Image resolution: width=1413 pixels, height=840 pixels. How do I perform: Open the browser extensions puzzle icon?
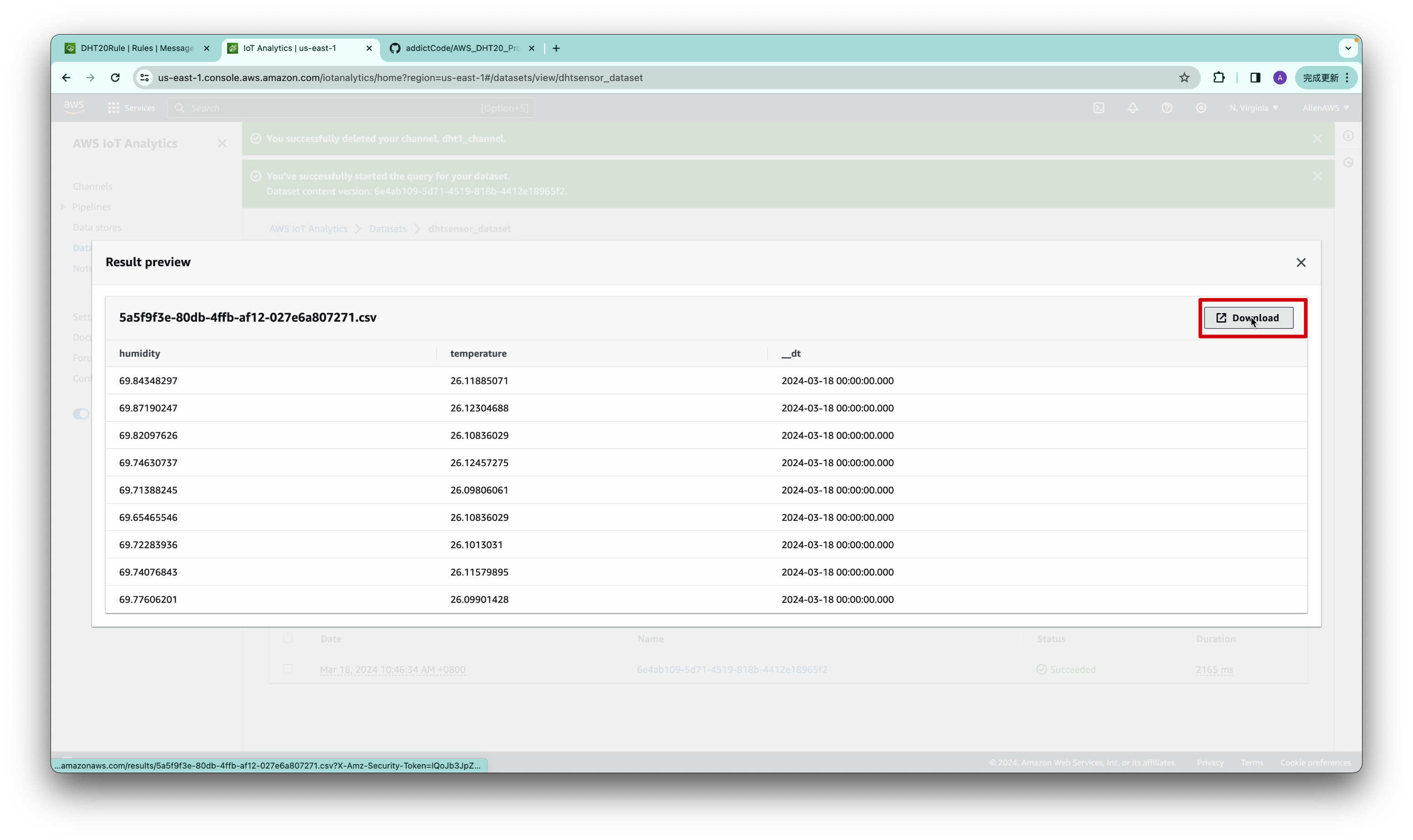(1219, 77)
